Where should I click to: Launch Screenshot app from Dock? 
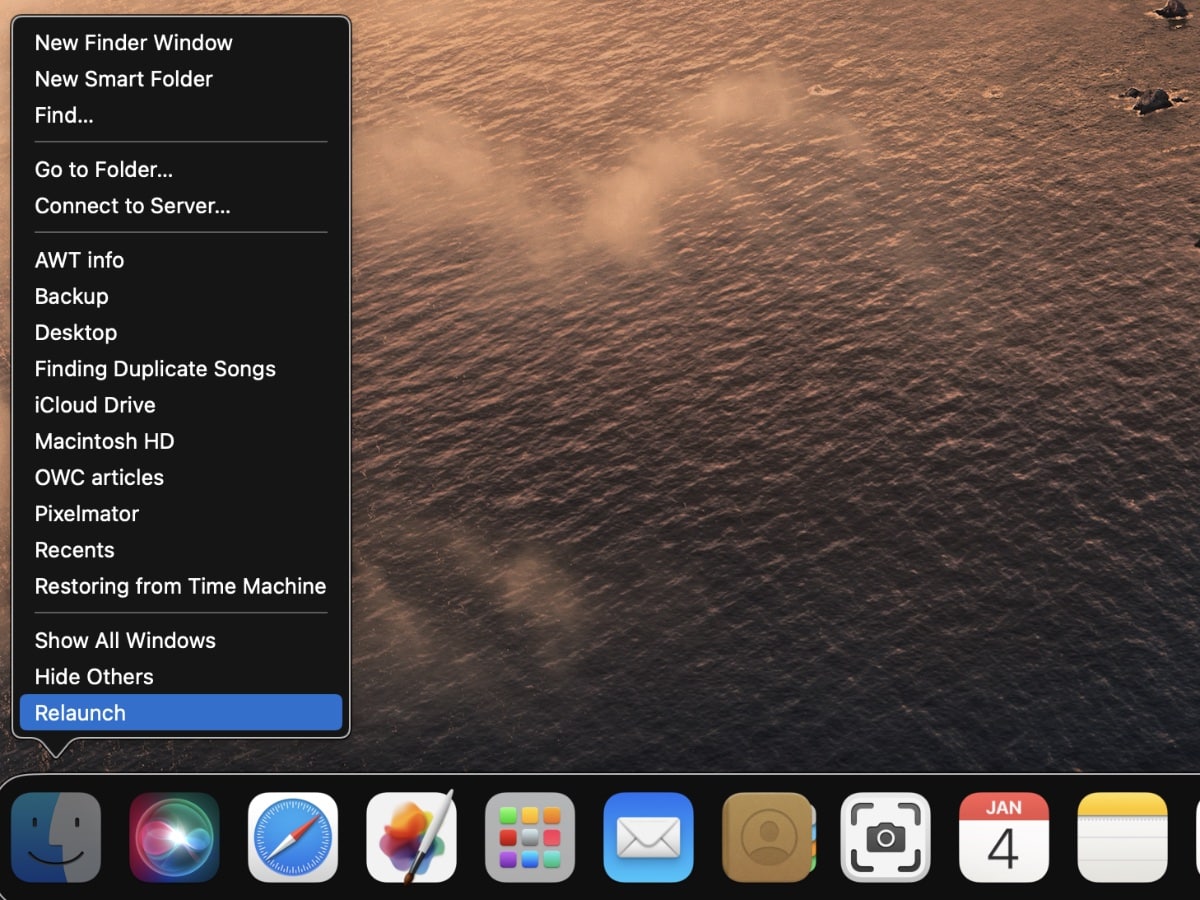(x=885, y=837)
